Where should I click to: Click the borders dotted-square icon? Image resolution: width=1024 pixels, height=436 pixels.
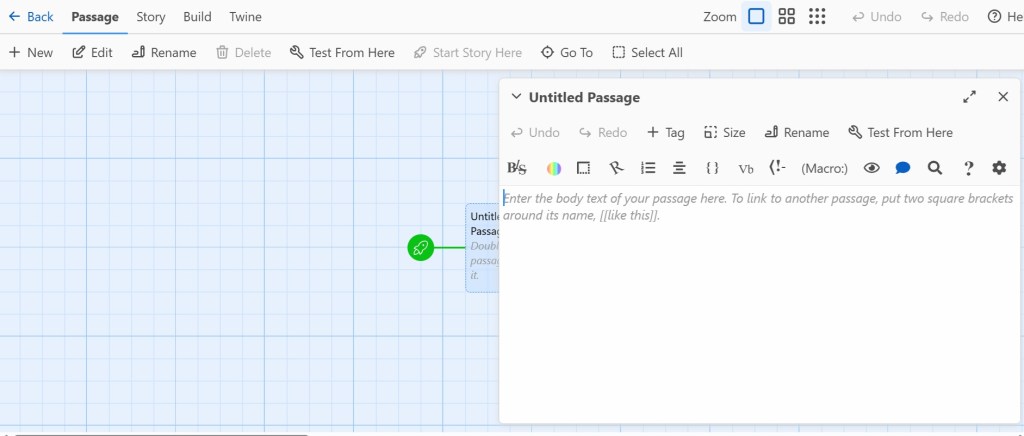(x=584, y=168)
